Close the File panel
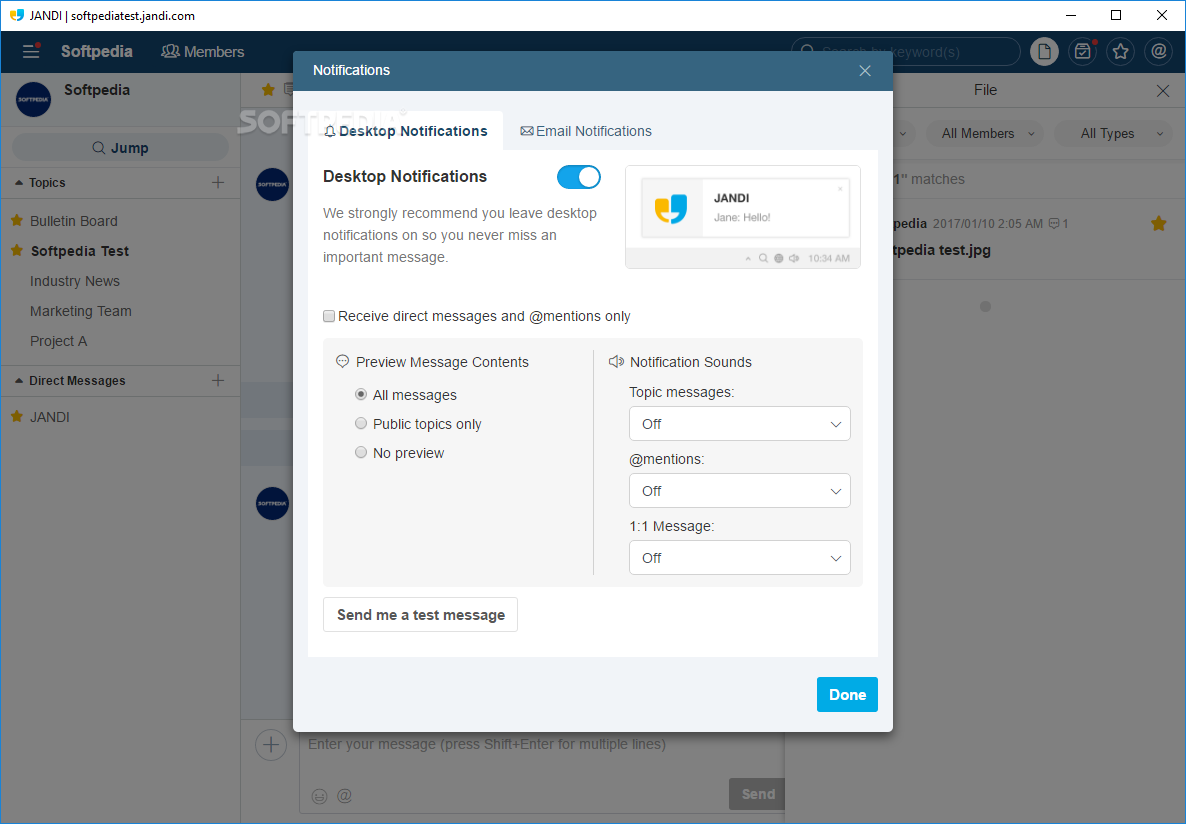The height and width of the screenshot is (824, 1186). pyautogui.click(x=1163, y=91)
